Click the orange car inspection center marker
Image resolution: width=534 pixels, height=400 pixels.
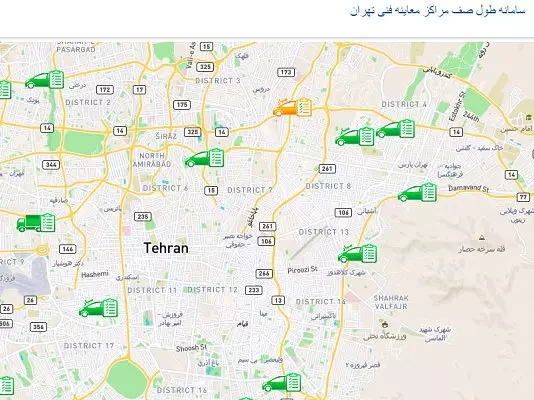pyautogui.click(x=292, y=107)
